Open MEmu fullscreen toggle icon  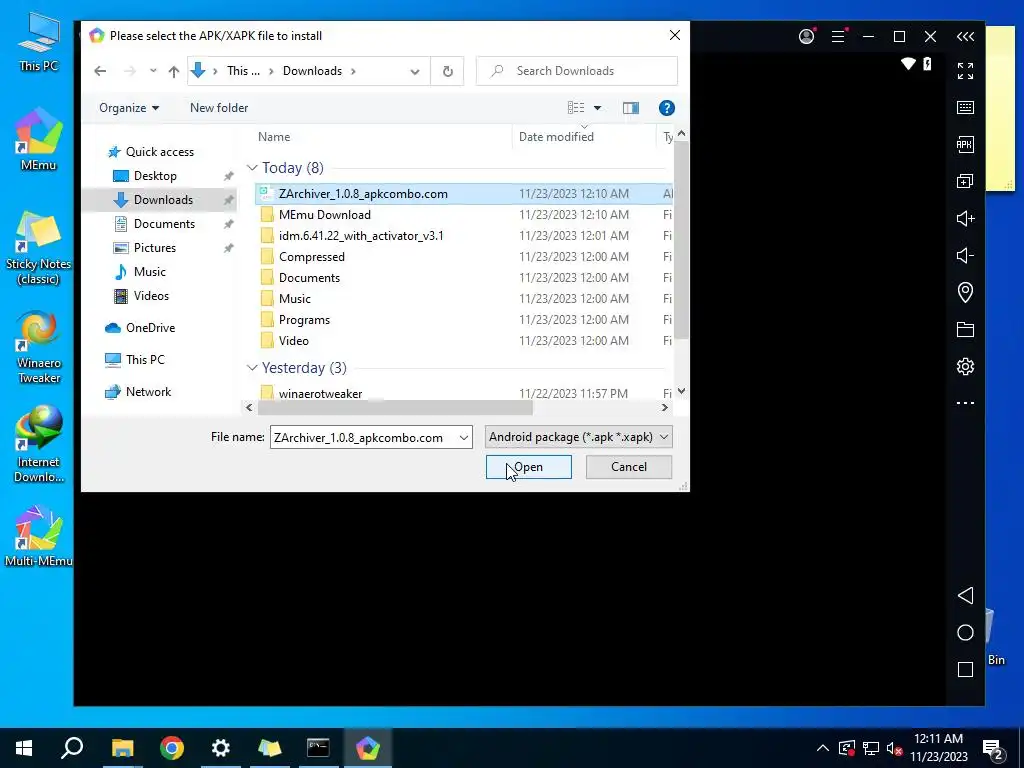(x=965, y=71)
